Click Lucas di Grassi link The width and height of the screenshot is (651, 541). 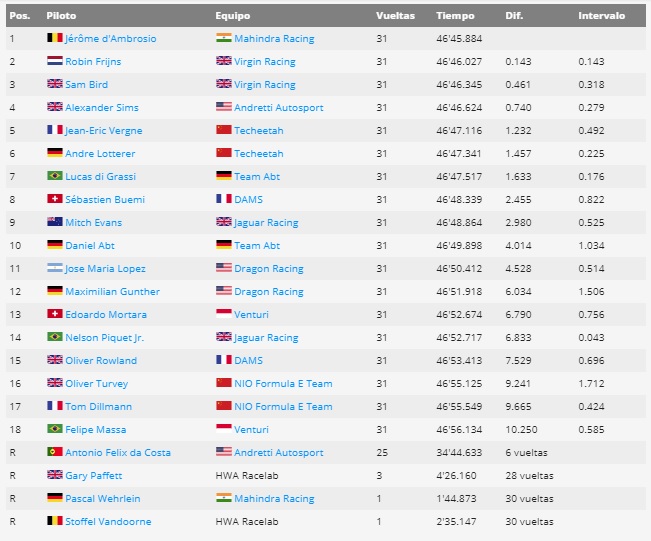click(100, 176)
